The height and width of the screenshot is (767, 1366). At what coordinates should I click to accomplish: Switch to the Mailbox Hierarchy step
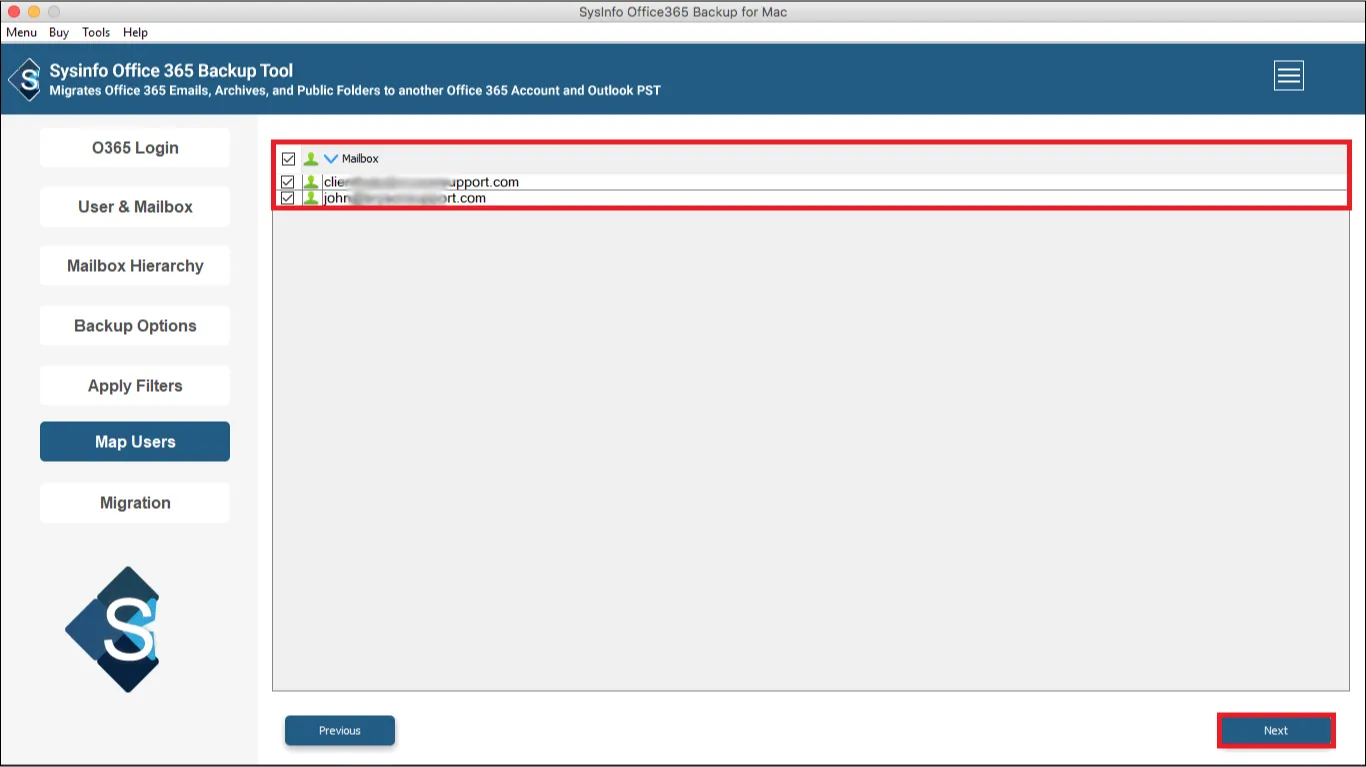pos(135,266)
